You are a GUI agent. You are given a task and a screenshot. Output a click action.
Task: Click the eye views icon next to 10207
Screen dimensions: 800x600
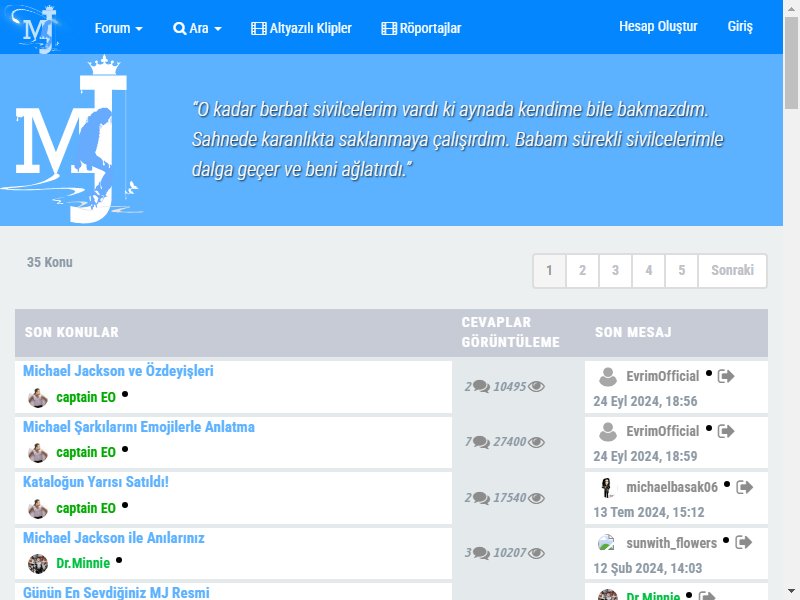[x=536, y=553]
